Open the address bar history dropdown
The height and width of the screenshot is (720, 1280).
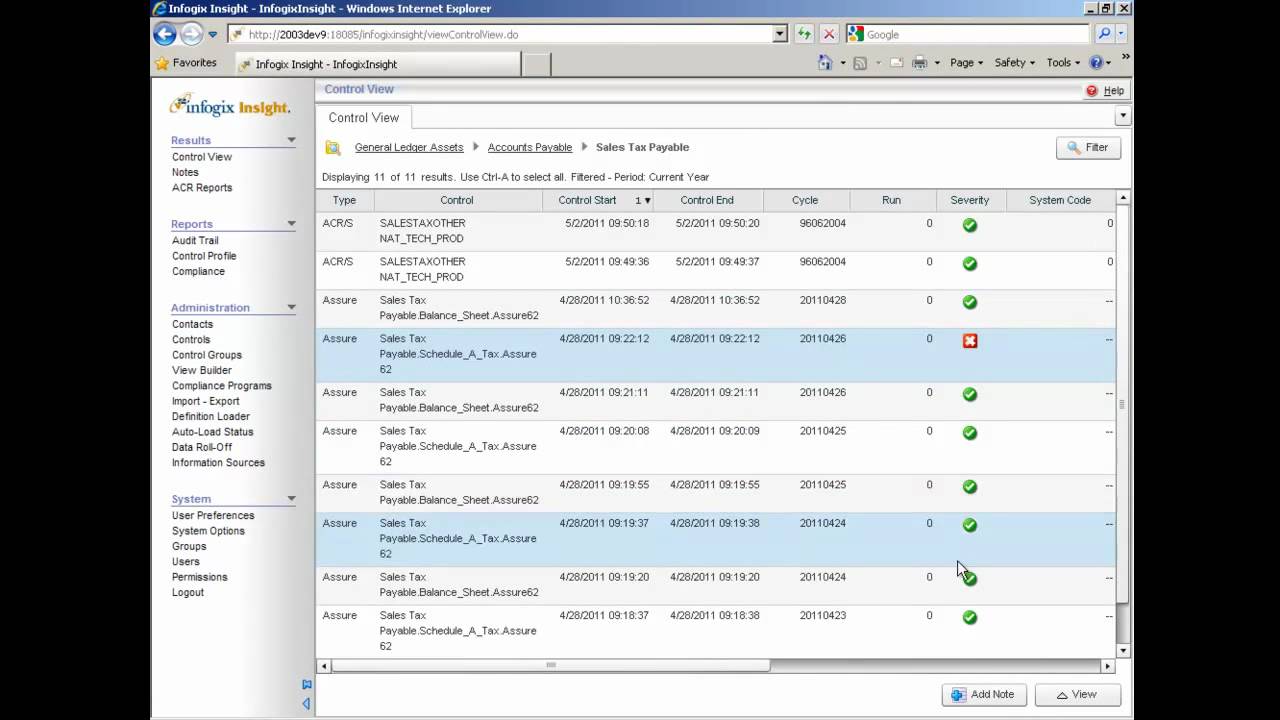[780, 34]
